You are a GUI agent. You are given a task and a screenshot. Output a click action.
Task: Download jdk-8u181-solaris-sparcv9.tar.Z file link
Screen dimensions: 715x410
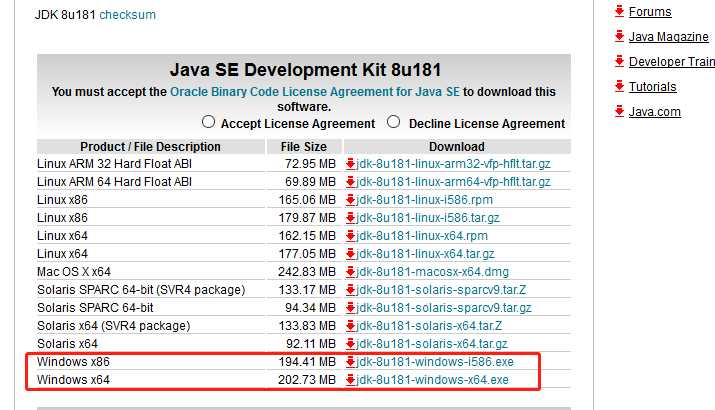pos(441,290)
